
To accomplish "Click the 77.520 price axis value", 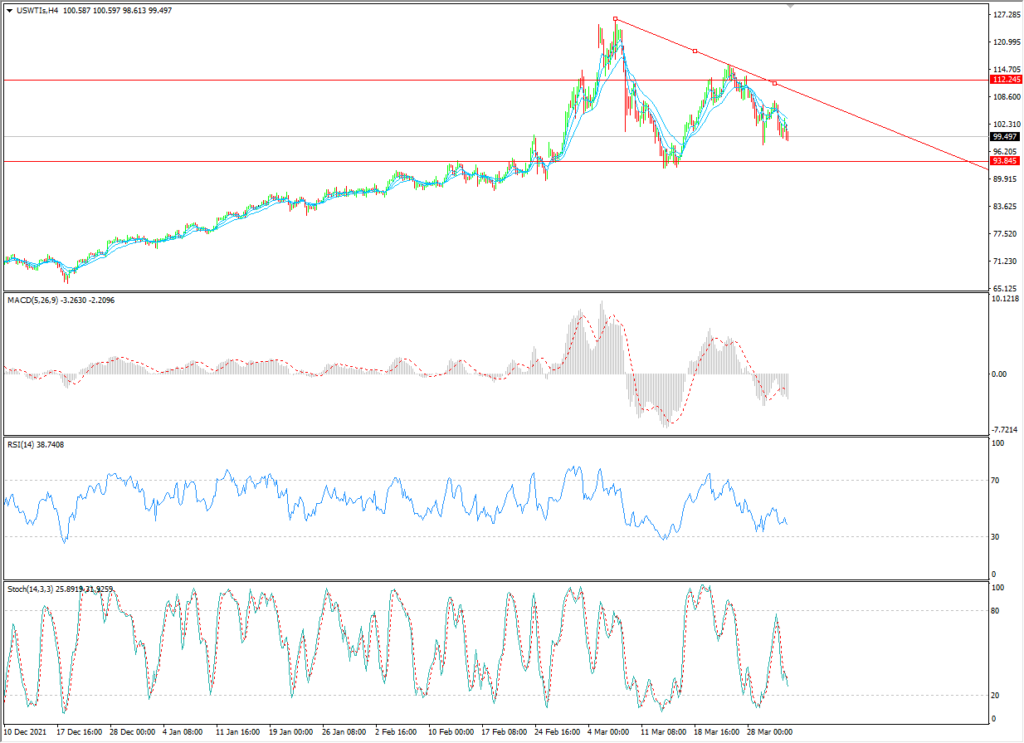I will click(1006, 234).
